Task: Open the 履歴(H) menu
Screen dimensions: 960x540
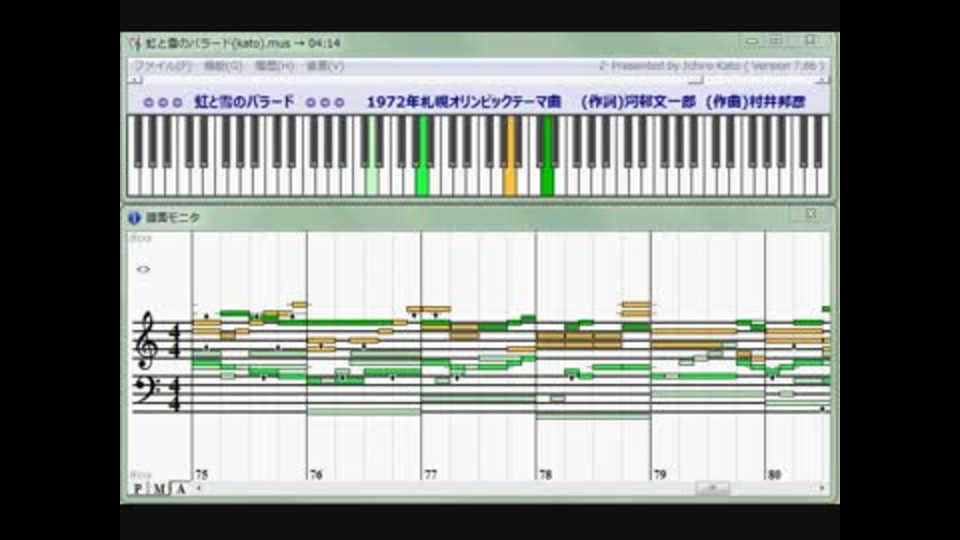Action: point(274,66)
